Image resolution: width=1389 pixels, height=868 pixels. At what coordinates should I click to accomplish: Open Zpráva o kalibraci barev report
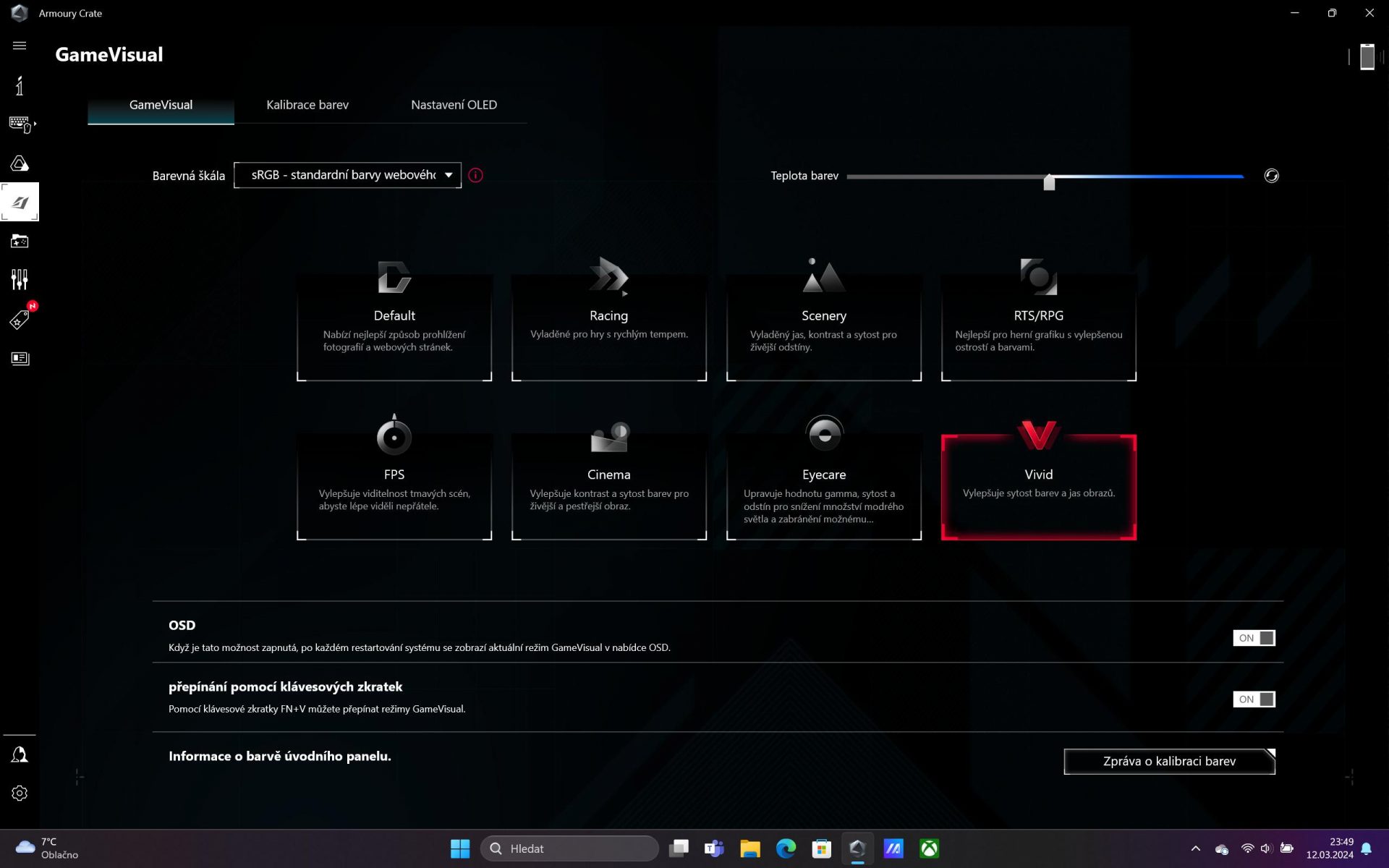pos(1169,761)
